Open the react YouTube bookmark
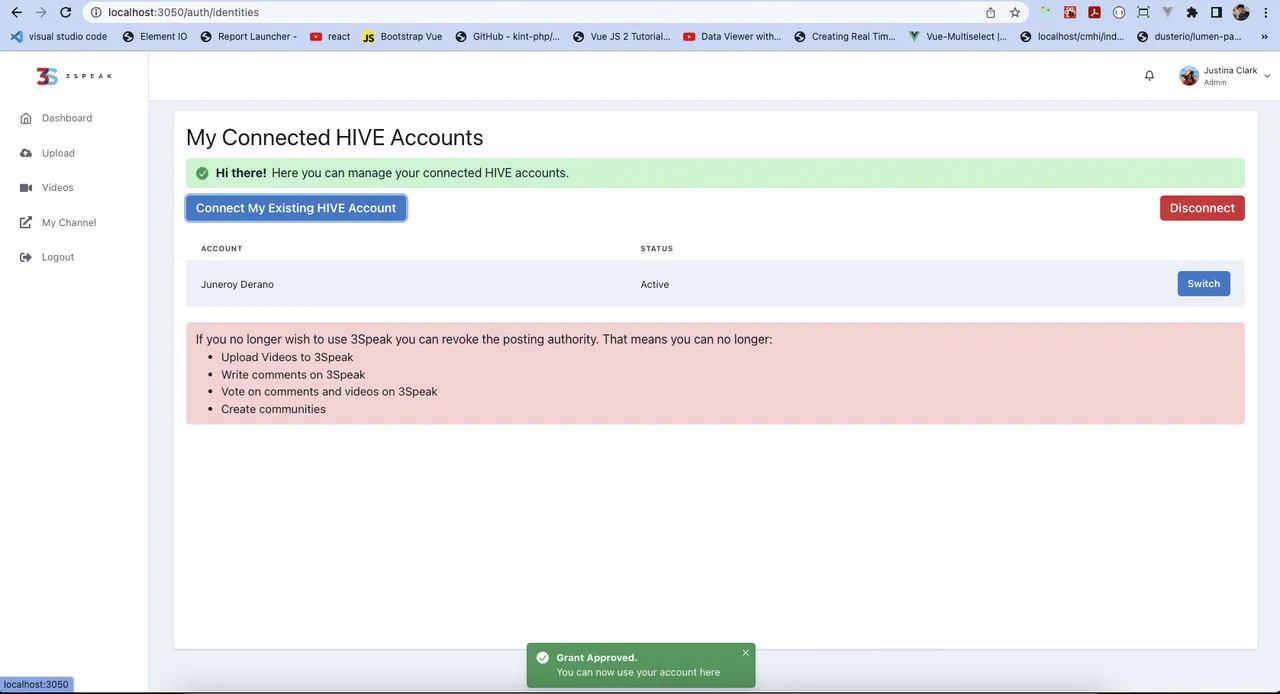The width and height of the screenshot is (1280, 694). point(330,36)
